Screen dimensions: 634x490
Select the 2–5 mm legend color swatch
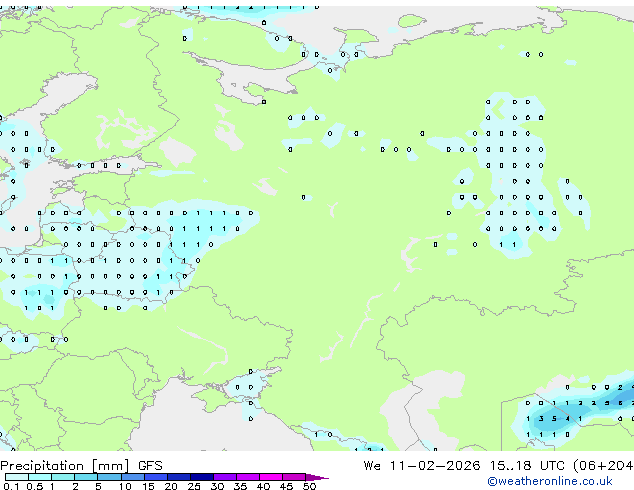pyautogui.click(x=86, y=477)
